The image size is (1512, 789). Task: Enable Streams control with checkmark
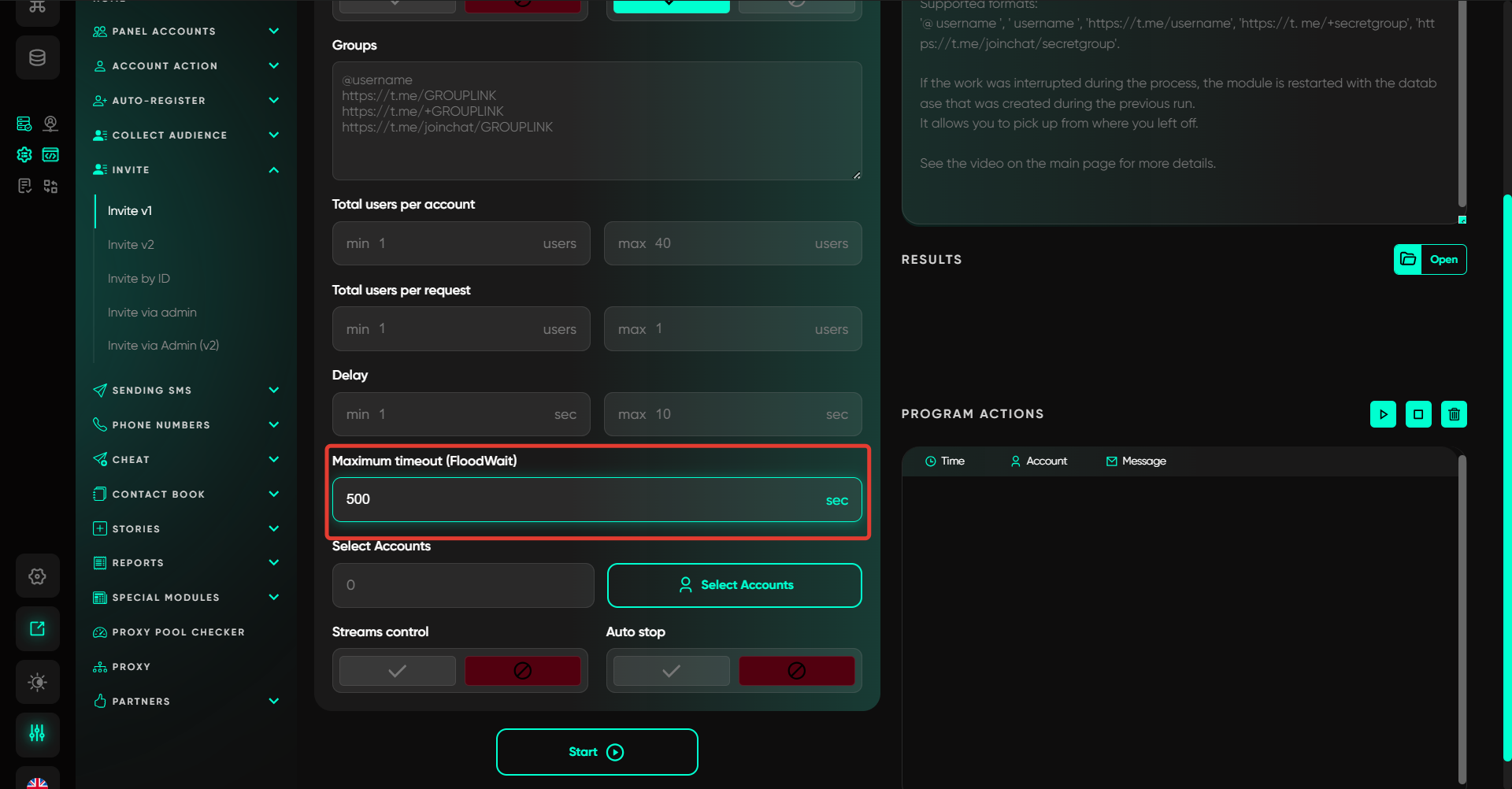[x=398, y=671]
